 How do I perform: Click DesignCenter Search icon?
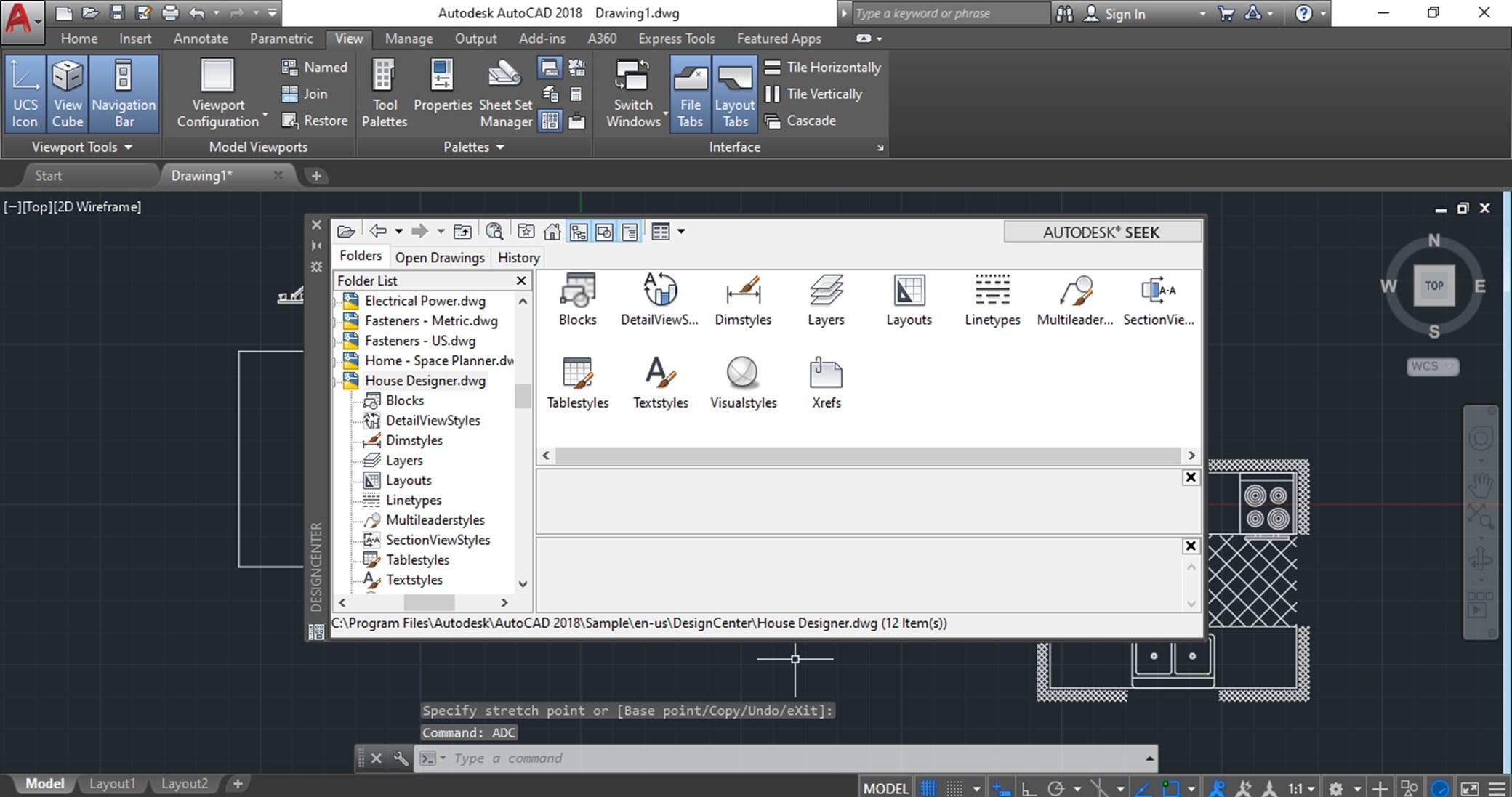coord(494,232)
